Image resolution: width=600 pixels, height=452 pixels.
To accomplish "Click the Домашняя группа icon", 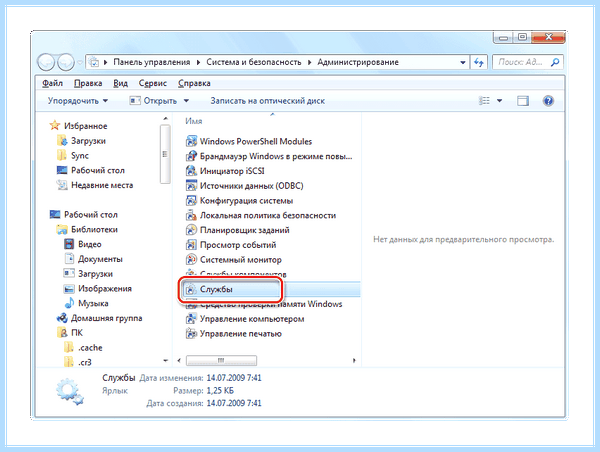I will [62, 318].
